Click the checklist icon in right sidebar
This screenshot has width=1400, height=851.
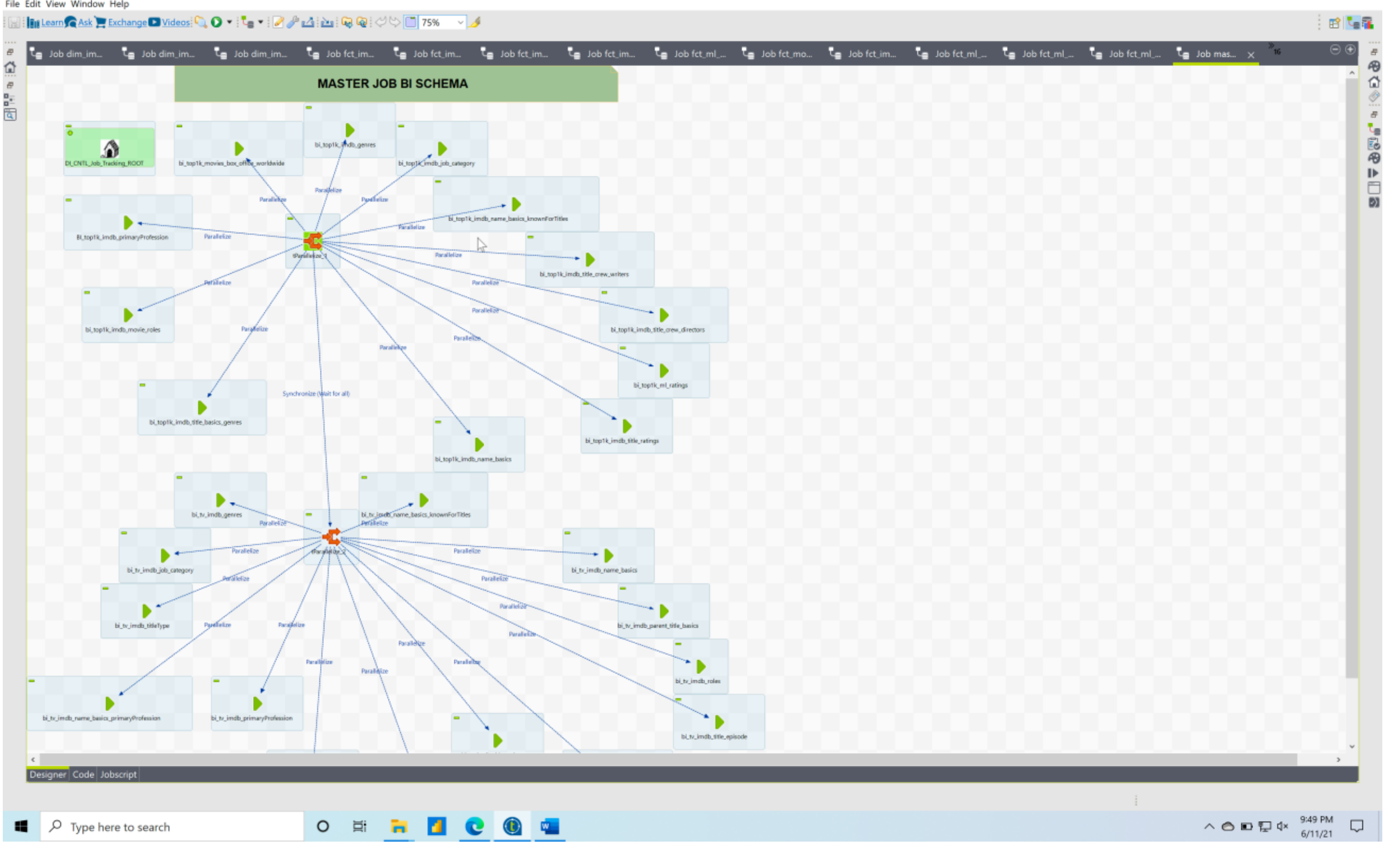pos(1375,143)
